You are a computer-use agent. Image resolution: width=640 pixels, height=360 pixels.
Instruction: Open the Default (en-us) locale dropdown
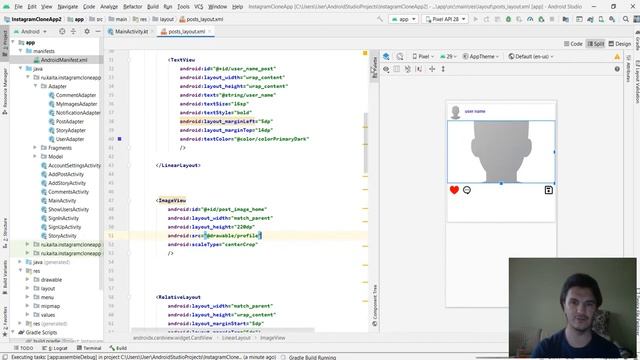[531, 56]
